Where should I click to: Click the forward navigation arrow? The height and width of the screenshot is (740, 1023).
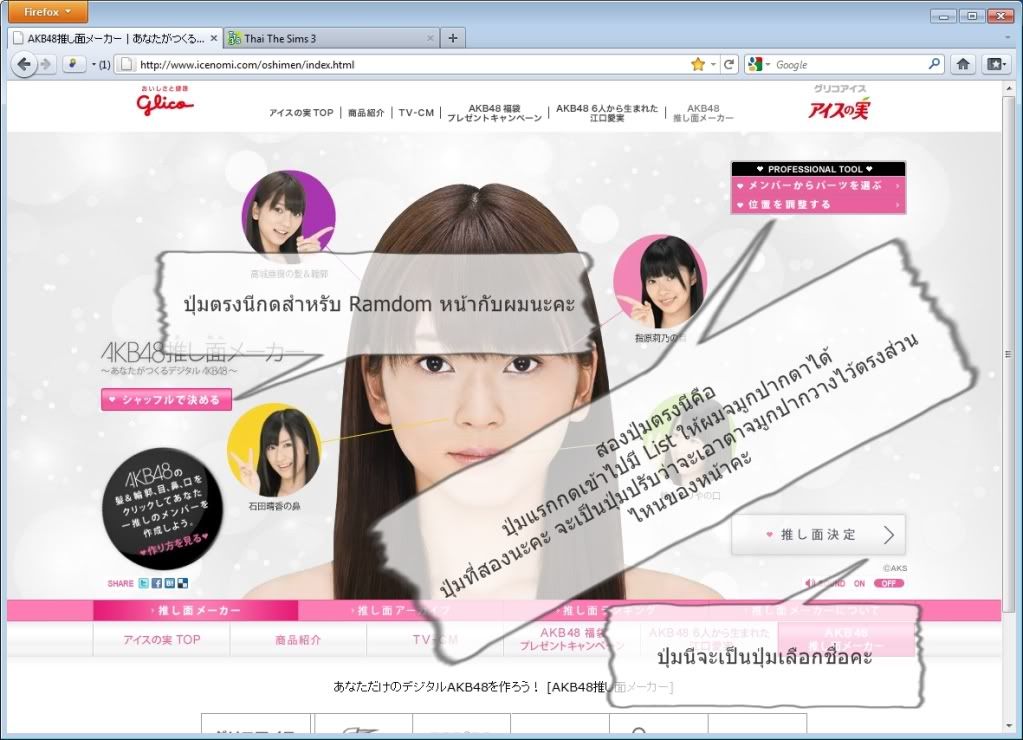tap(46, 65)
